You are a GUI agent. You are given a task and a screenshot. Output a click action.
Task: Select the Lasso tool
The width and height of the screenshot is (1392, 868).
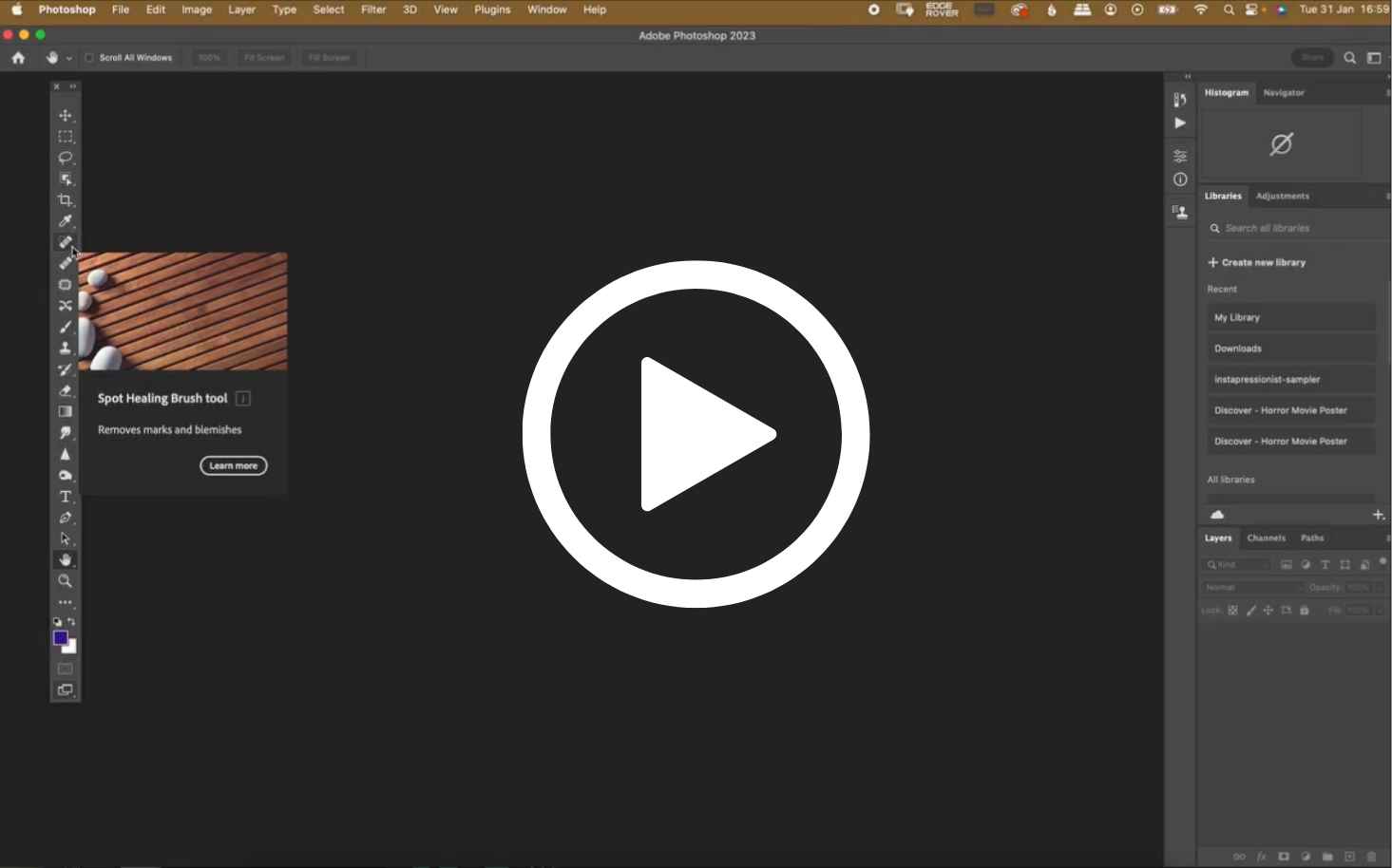point(65,158)
